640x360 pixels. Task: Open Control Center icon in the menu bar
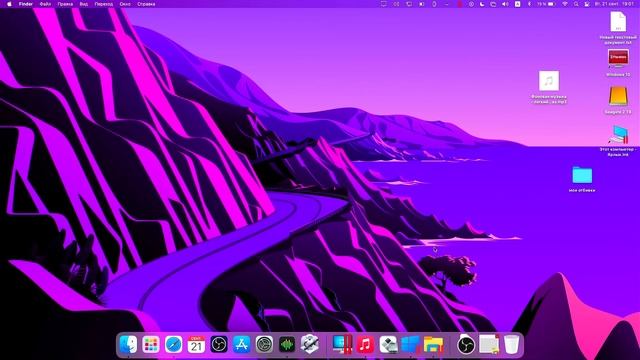click(587, 4)
